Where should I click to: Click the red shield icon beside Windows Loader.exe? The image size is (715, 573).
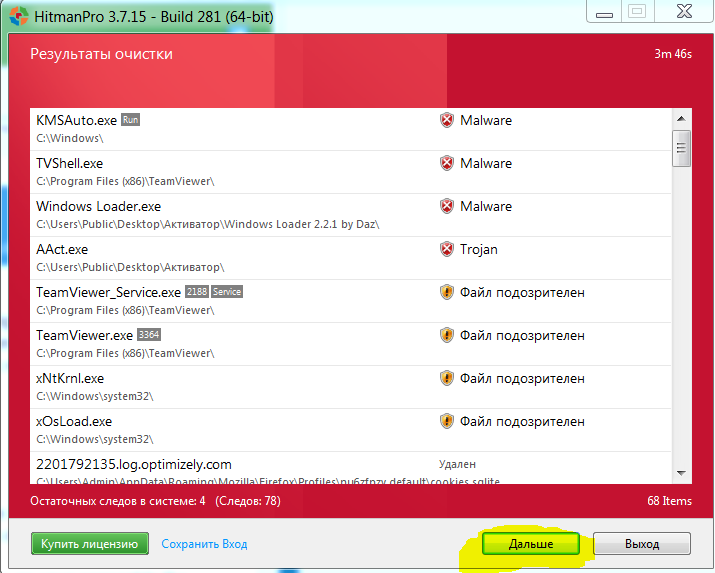tap(447, 206)
